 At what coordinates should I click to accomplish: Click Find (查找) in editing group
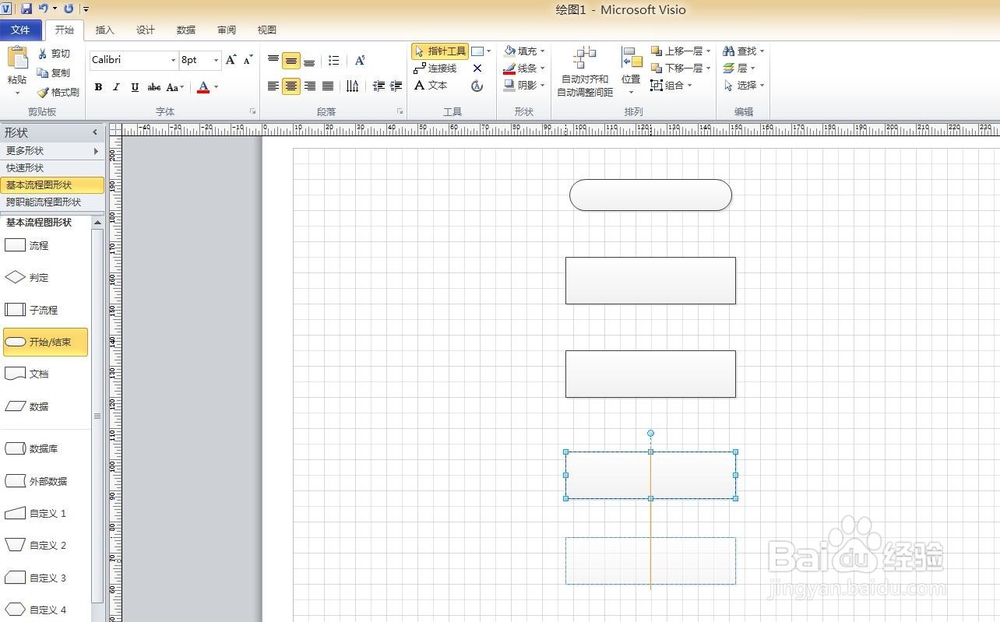pos(744,51)
